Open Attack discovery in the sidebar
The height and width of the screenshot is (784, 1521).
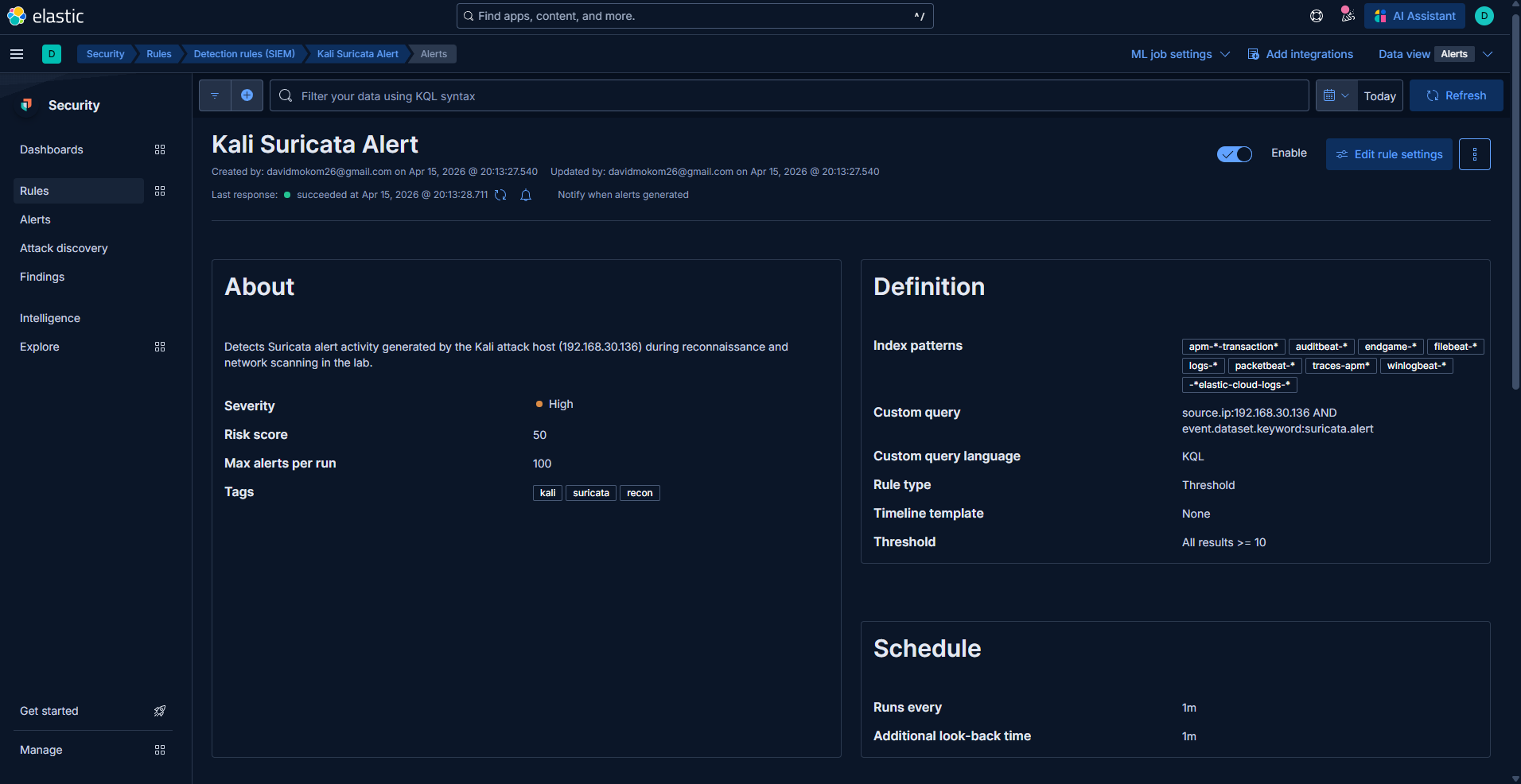[x=64, y=248]
